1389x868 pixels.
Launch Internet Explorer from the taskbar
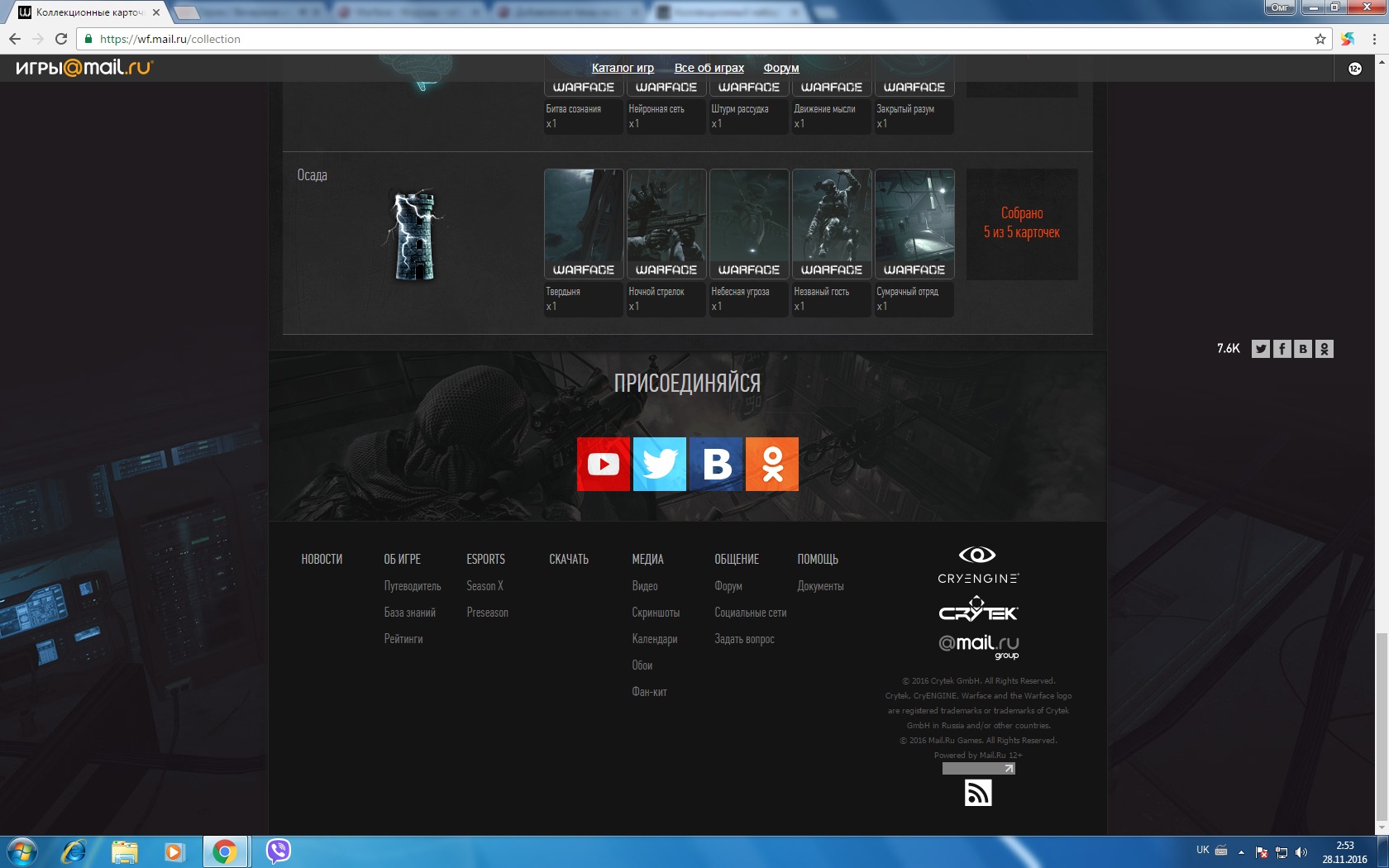[74, 851]
